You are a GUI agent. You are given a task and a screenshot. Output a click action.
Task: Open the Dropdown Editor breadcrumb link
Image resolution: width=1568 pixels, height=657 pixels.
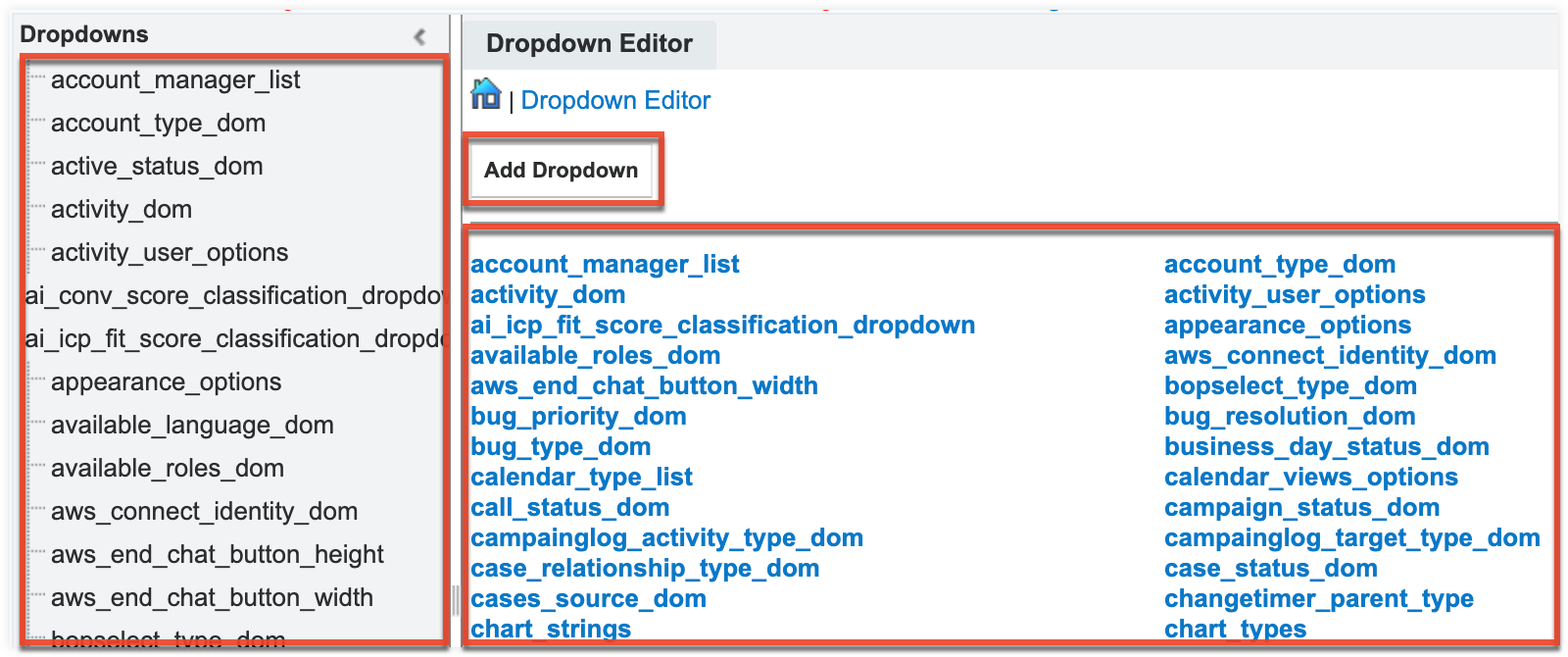(615, 100)
